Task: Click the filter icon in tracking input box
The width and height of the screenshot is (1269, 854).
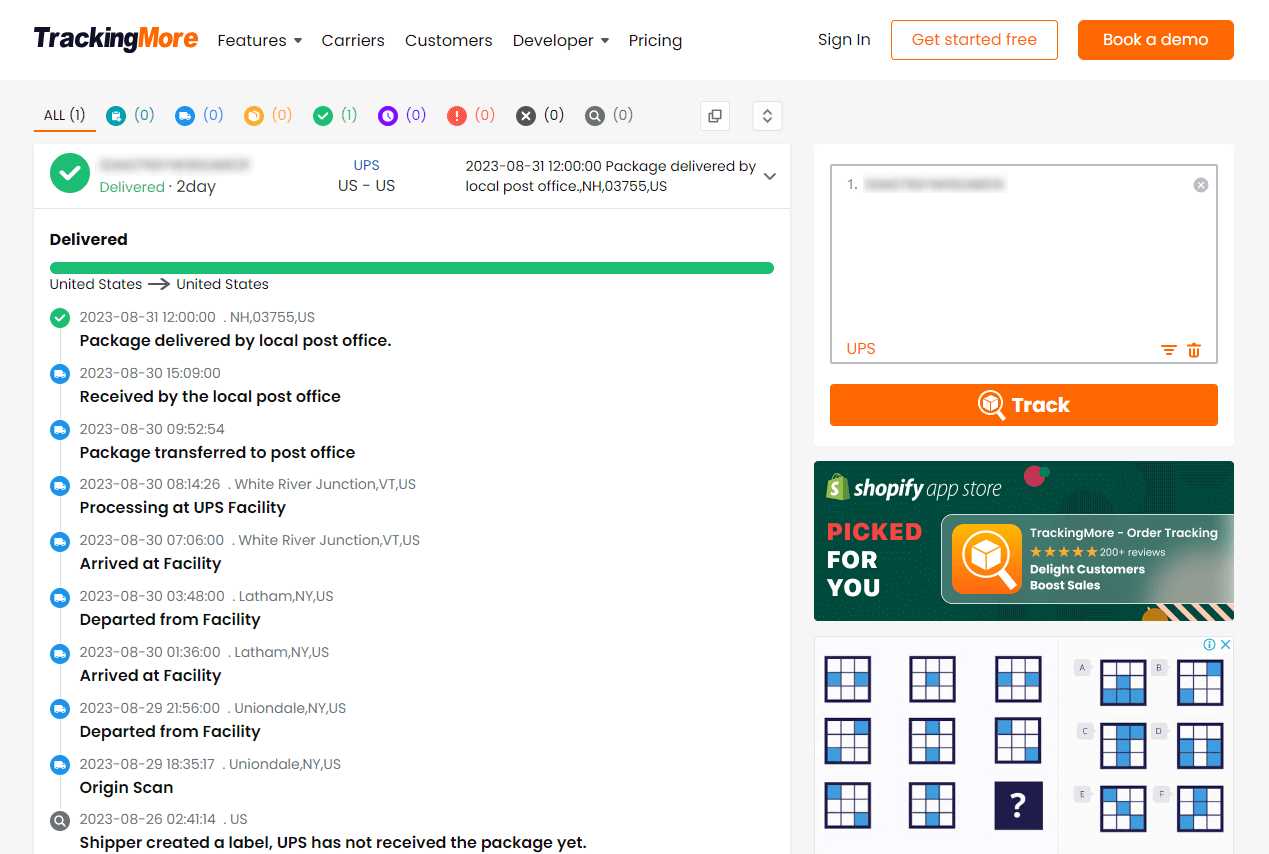Action: pyautogui.click(x=1168, y=350)
